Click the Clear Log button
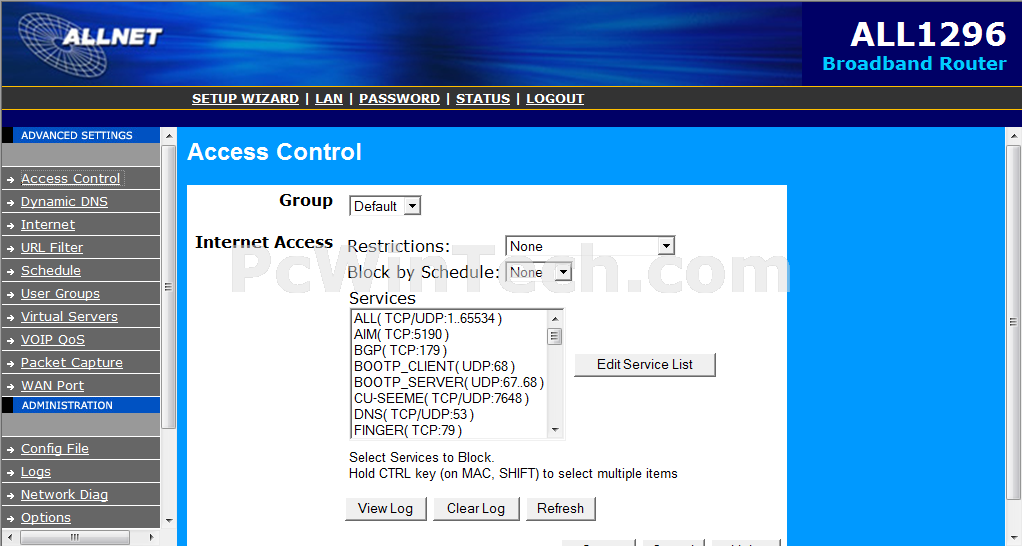Viewport: 1022px width, 546px height. click(476, 508)
